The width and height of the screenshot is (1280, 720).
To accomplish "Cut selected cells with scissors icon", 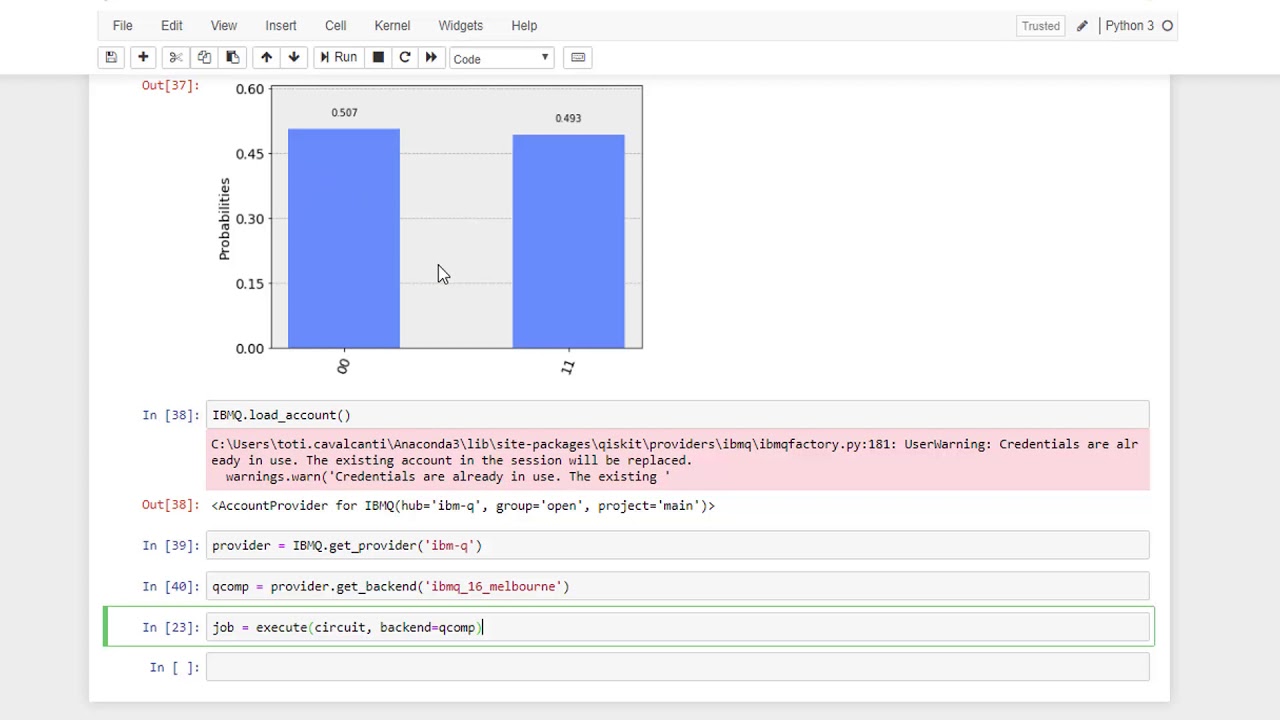I will click(x=175, y=58).
